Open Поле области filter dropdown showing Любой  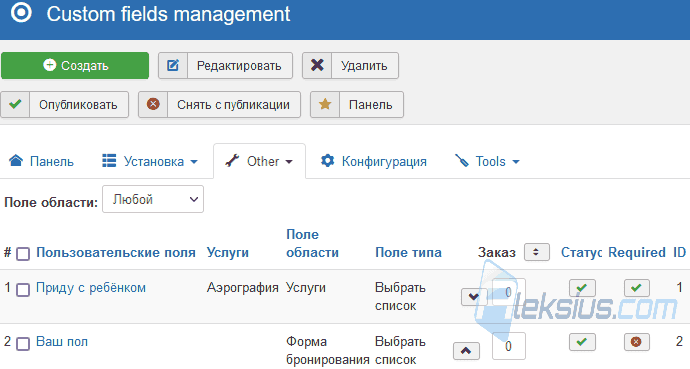click(x=153, y=199)
